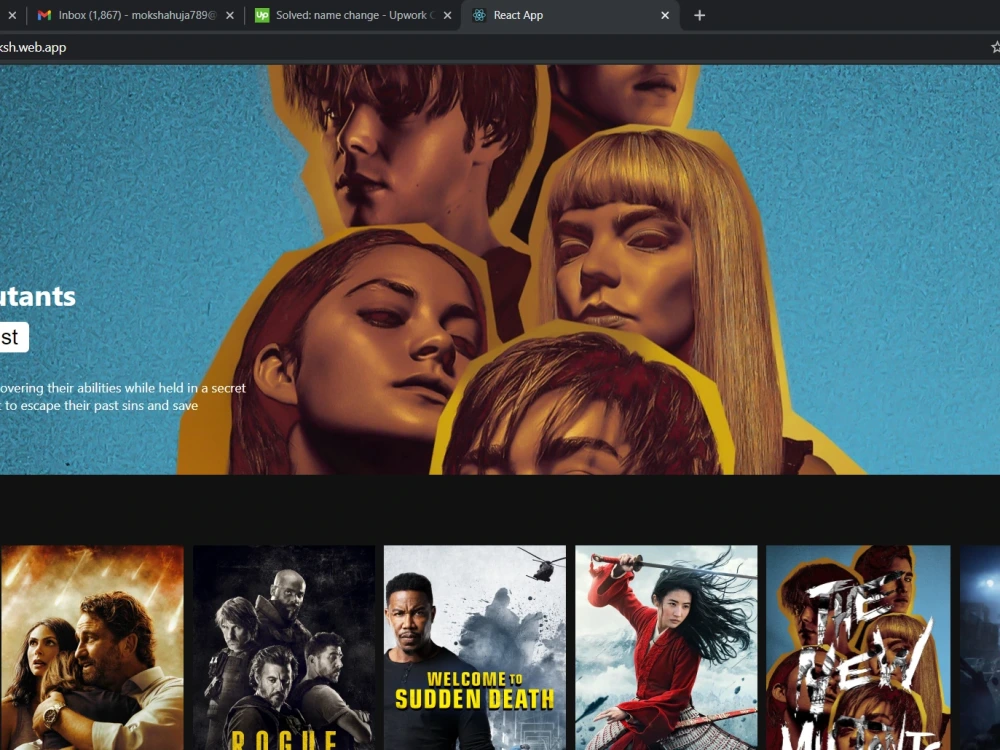Switch to the Gmail Inbox tab

130,15
